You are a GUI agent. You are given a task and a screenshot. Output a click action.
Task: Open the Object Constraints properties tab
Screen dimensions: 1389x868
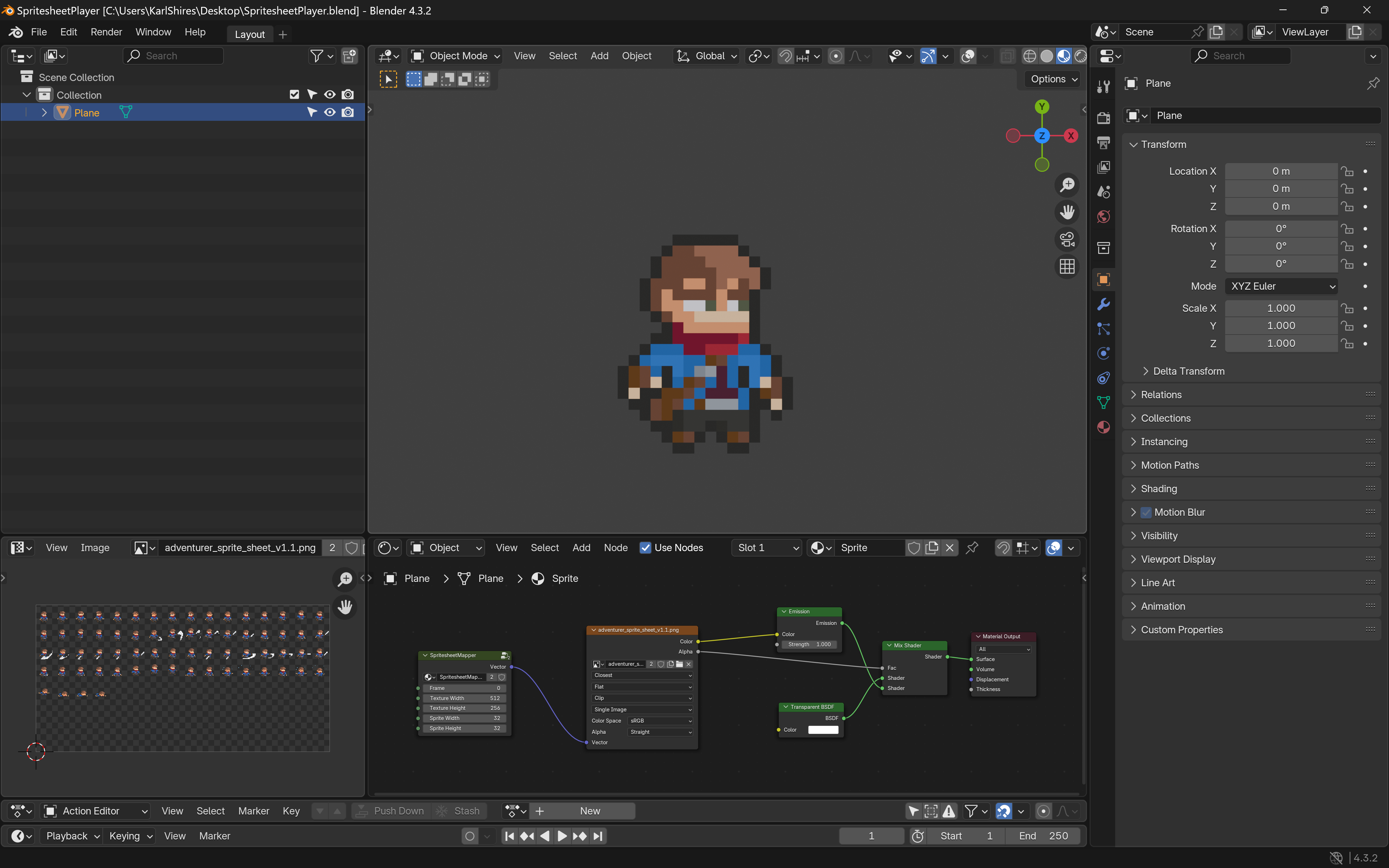point(1103,378)
